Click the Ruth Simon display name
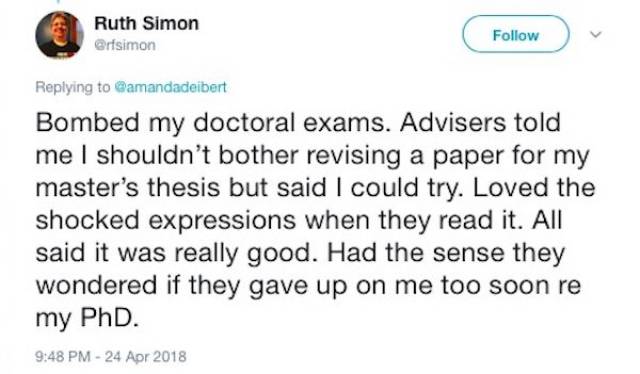Screen dimensions: 640x374 click(x=147, y=23)
